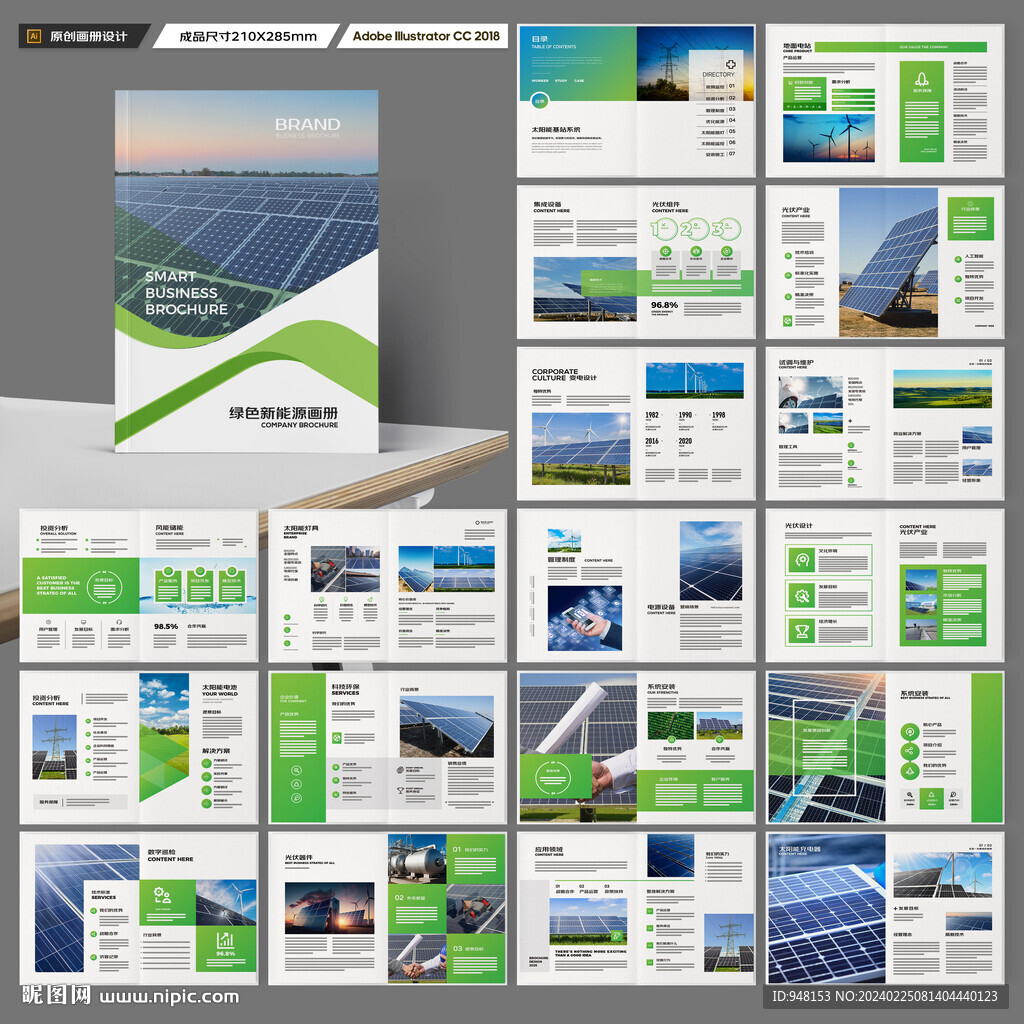Click the www.nipic.com web address
Image resolution: width=1024 pixels, height=1024 pixels.
coord(169,997)
